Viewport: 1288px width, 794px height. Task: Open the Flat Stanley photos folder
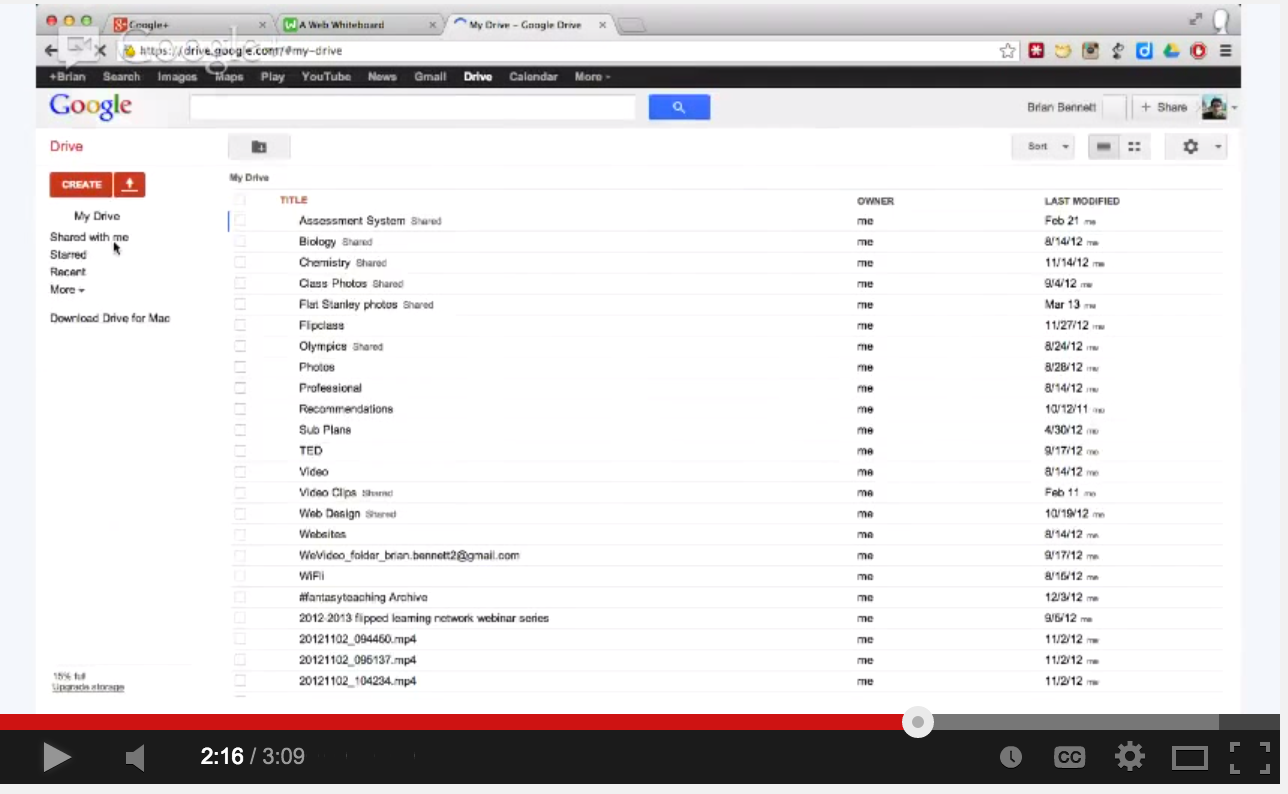pyautogui.click(x=348, y=305)
